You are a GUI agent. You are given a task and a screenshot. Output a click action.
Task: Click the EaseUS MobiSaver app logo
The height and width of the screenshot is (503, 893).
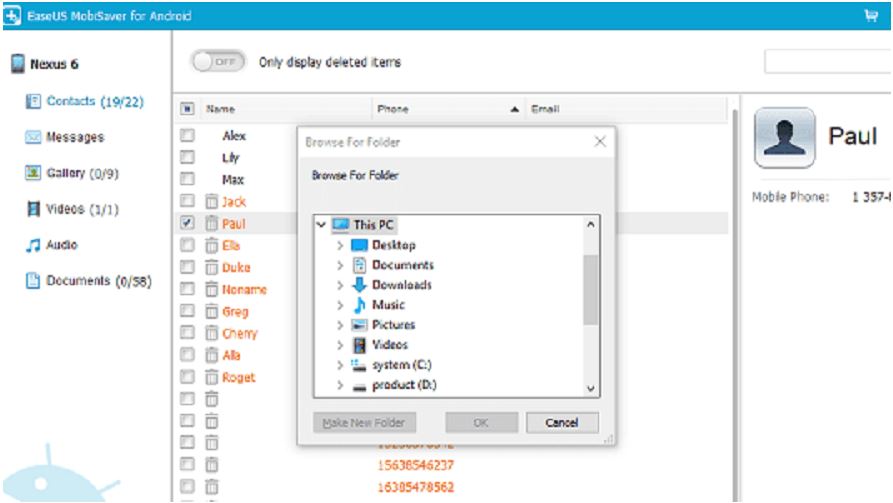[12, 16]
